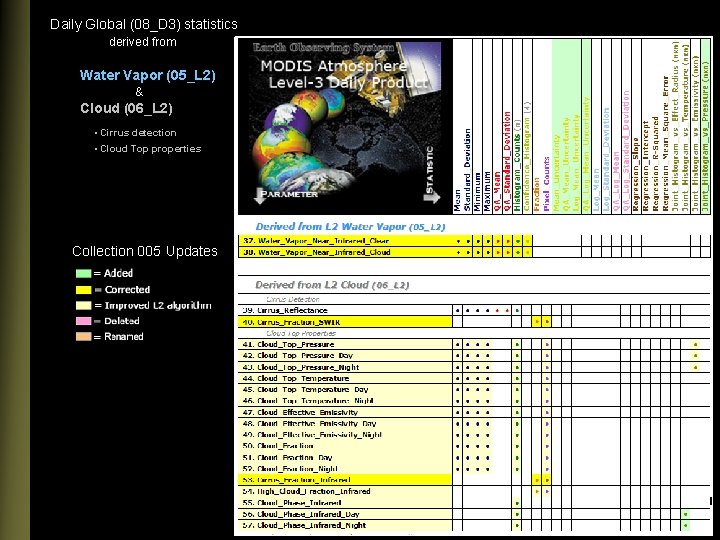This screenshot has height=540, width=720.
Task: Select row 44 Cloud_Top_Temperature
Action: click(x=474, y=378)
